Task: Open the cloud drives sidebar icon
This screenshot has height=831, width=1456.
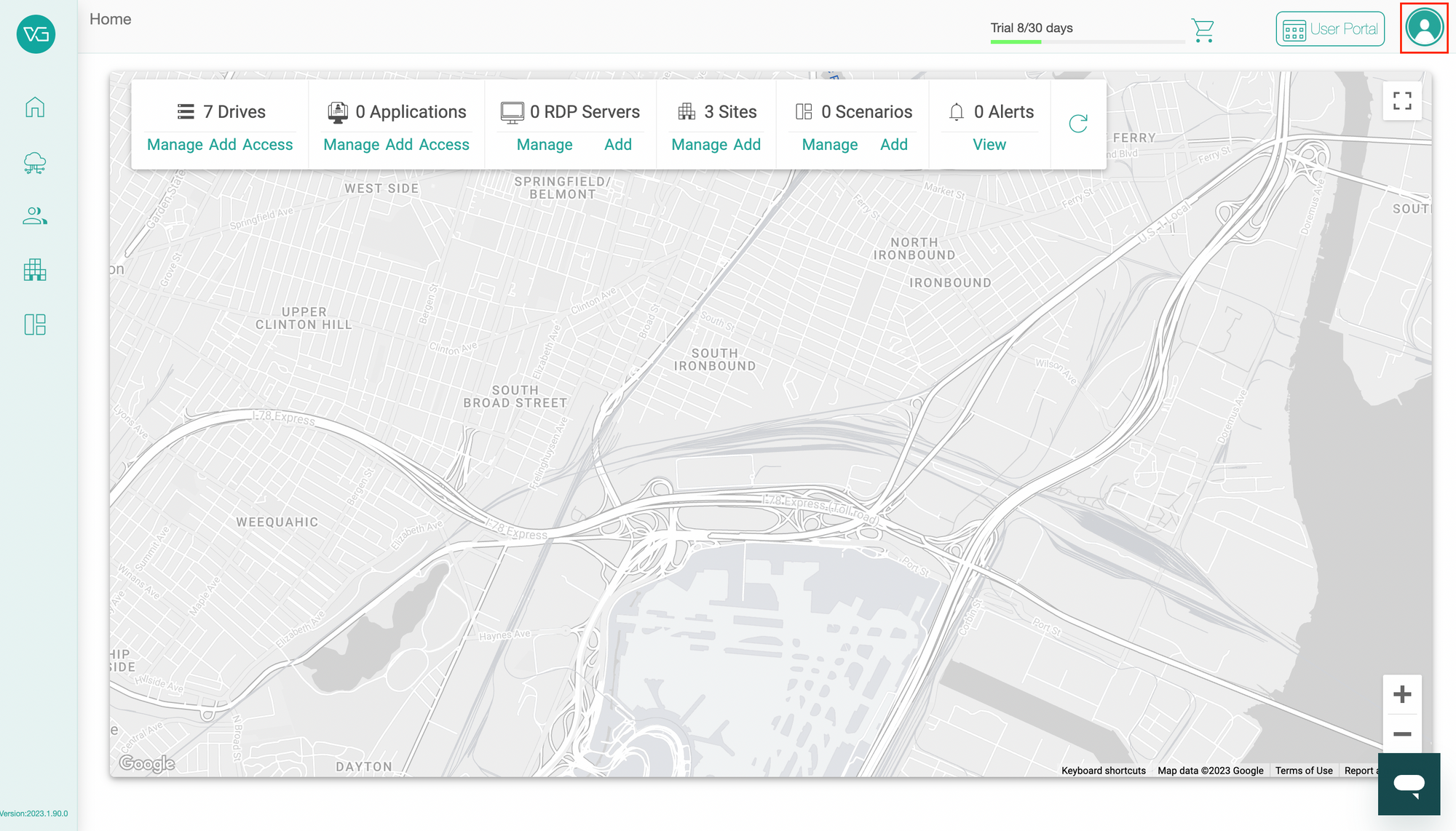Action: click(x=35, y=163)
